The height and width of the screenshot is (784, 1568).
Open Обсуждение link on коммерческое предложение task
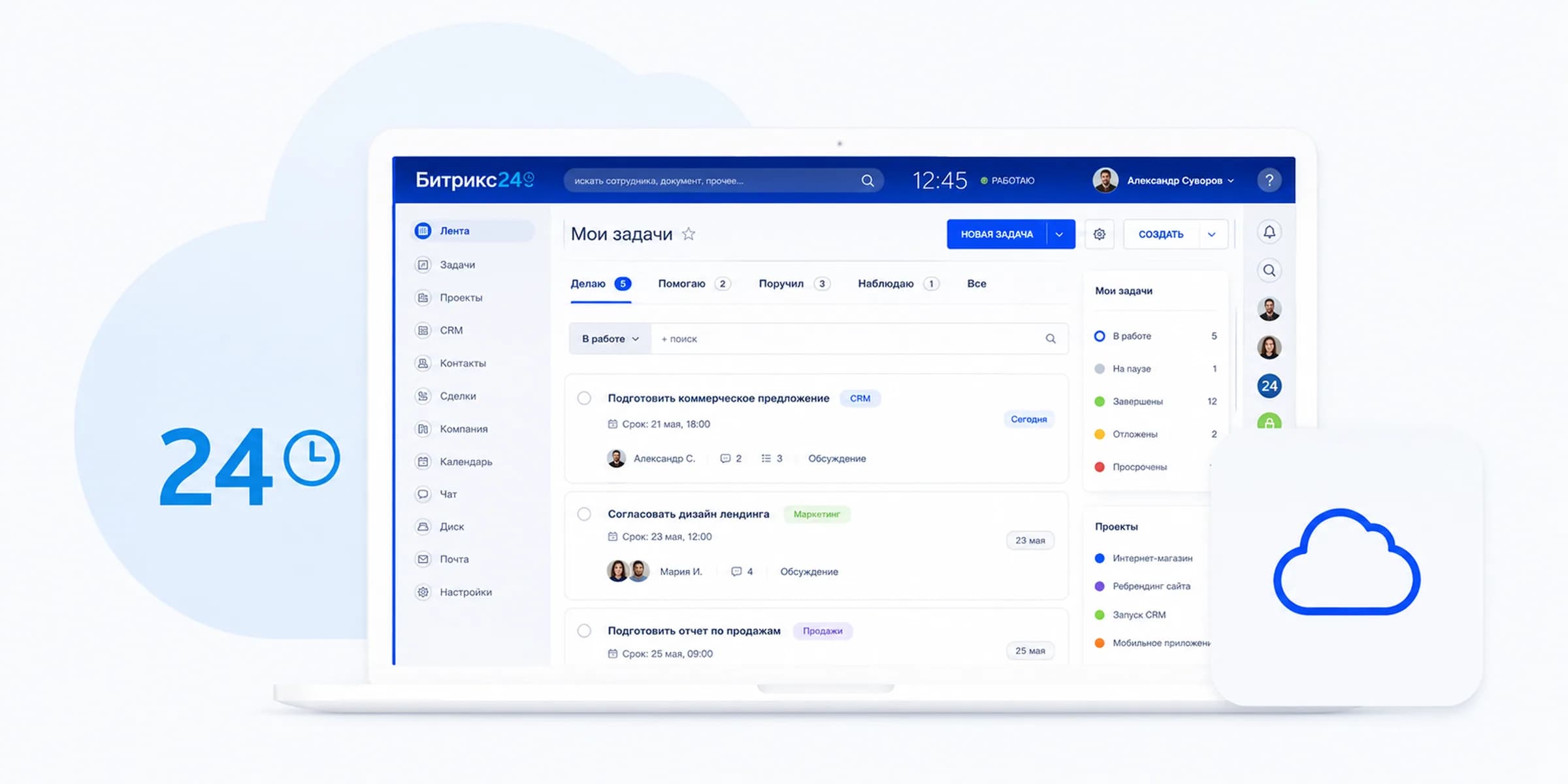(837, 459)
